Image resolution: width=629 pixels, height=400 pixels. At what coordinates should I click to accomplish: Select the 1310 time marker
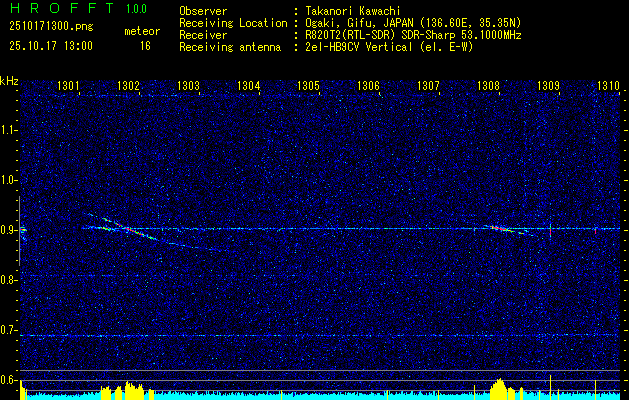click(608, 86)
